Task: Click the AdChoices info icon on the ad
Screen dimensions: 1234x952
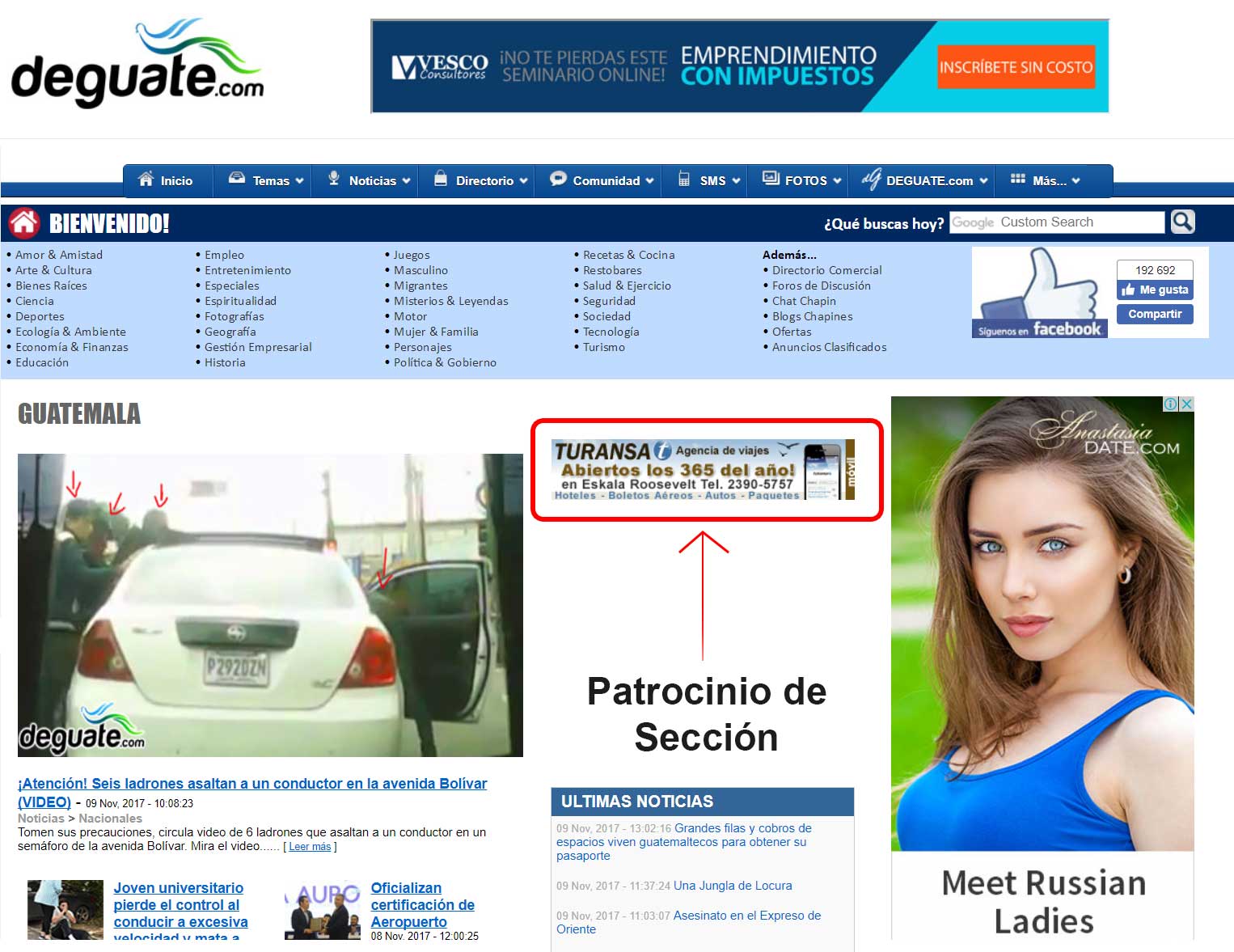Action: pyautogui.click(x=1170, y=404)
